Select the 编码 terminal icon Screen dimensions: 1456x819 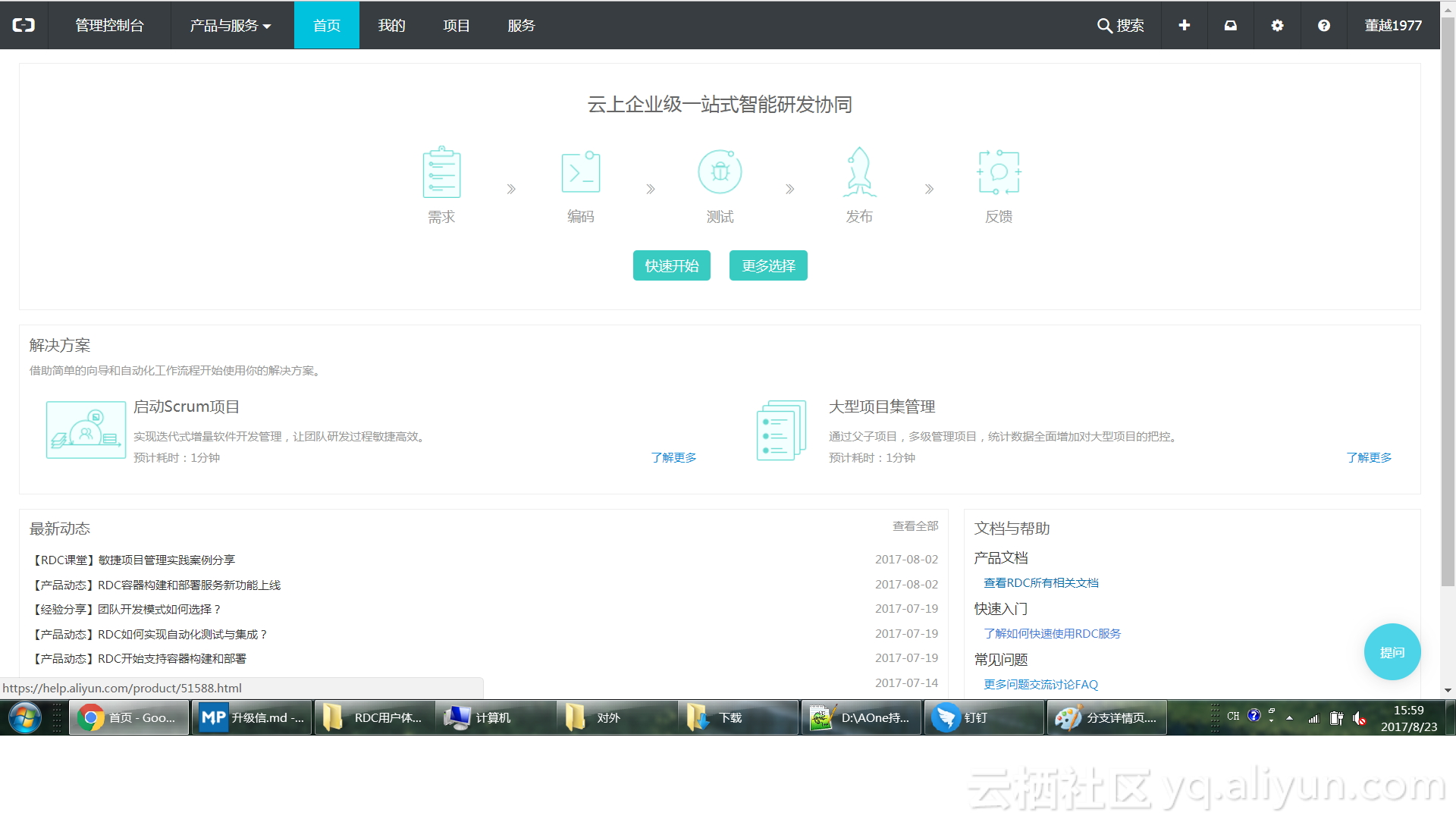point(581,172)
